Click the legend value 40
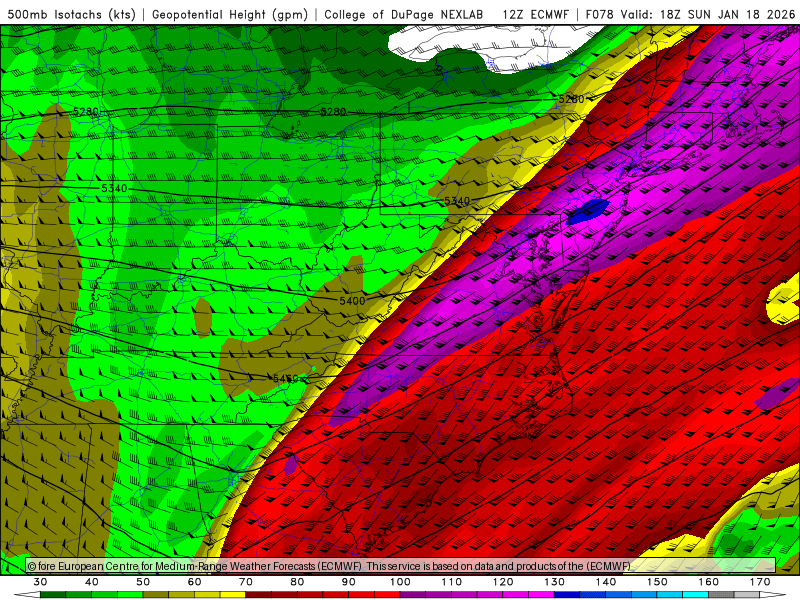The image size is (800, 600). point(92,582)
